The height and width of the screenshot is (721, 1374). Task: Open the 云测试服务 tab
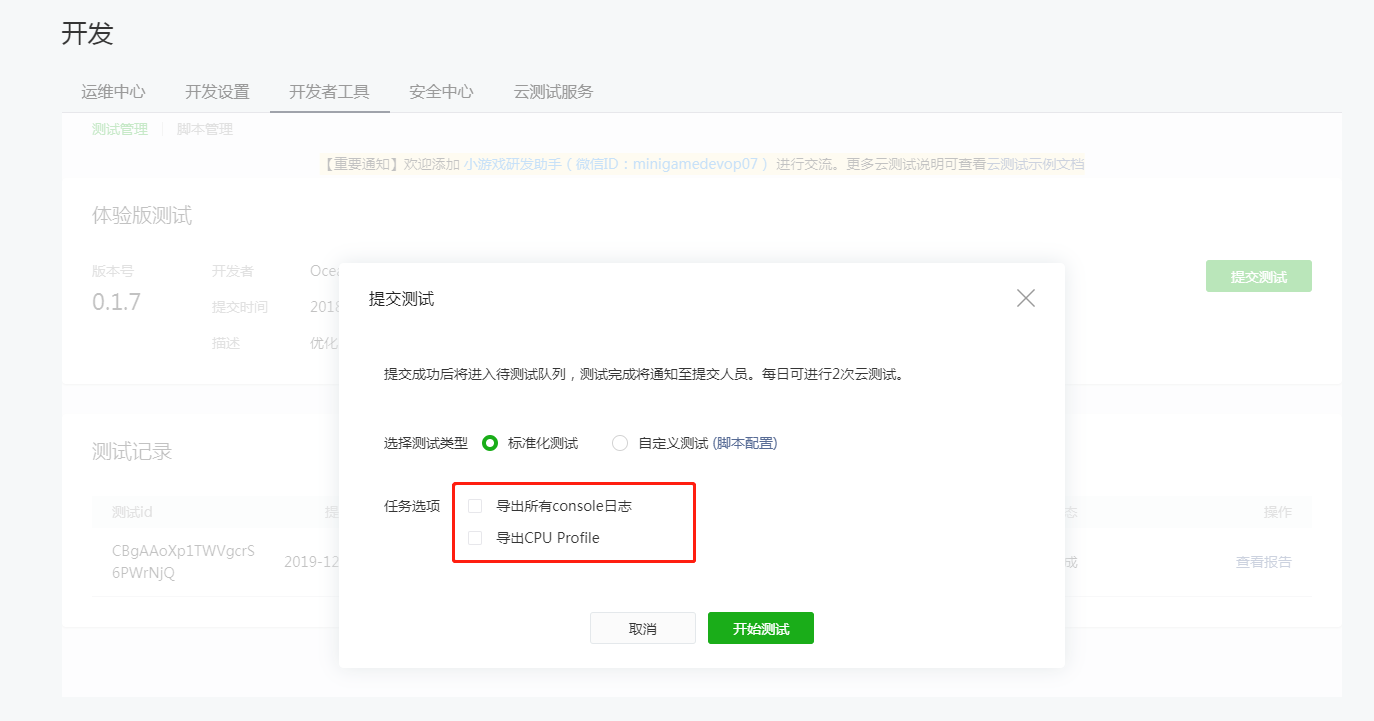(x=553, y=92)
